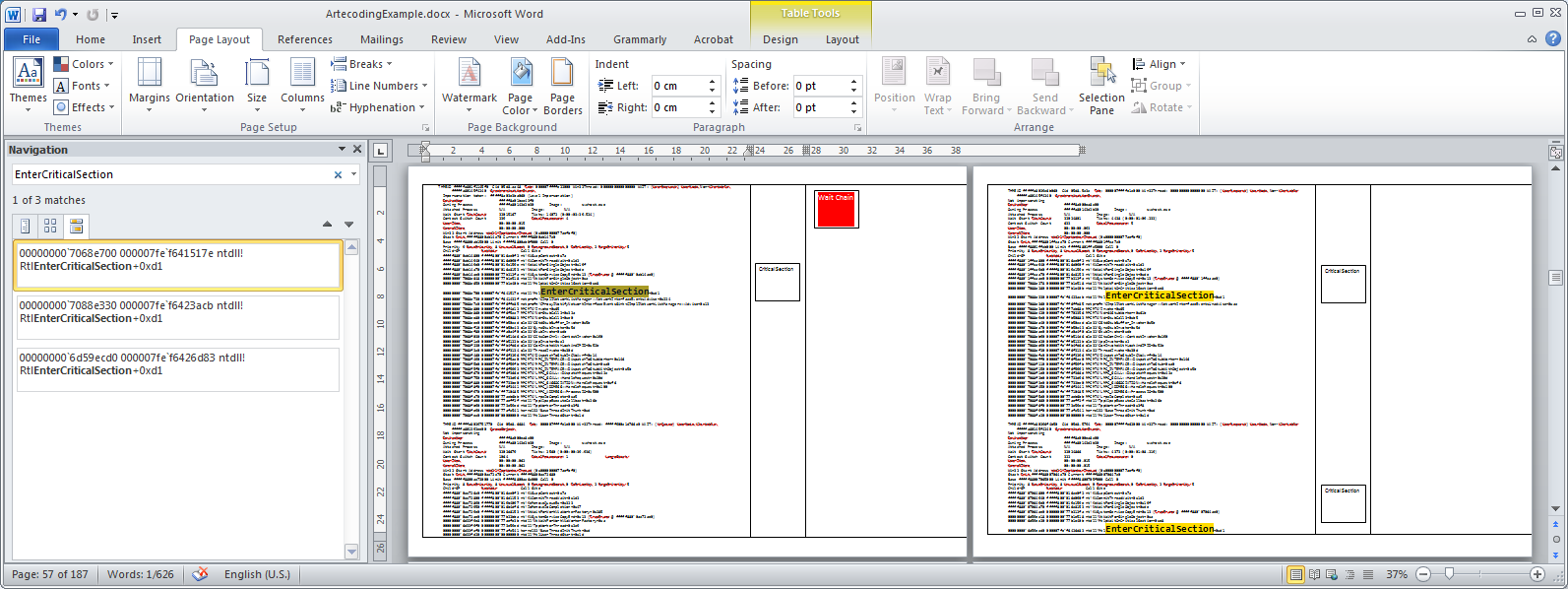
Task: Click the red Wait Chain box
Action: tap(836, 209)
